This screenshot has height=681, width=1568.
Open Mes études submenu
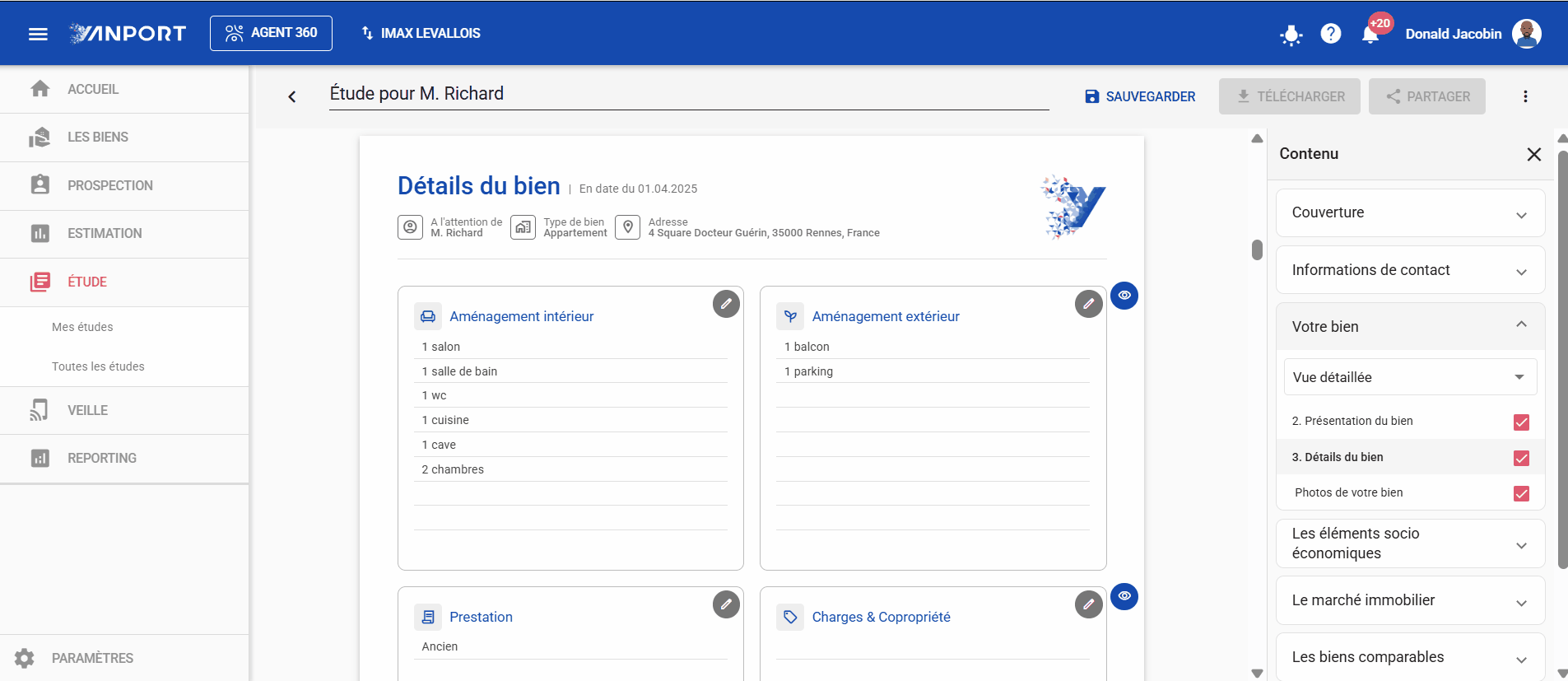coord(82,327)
